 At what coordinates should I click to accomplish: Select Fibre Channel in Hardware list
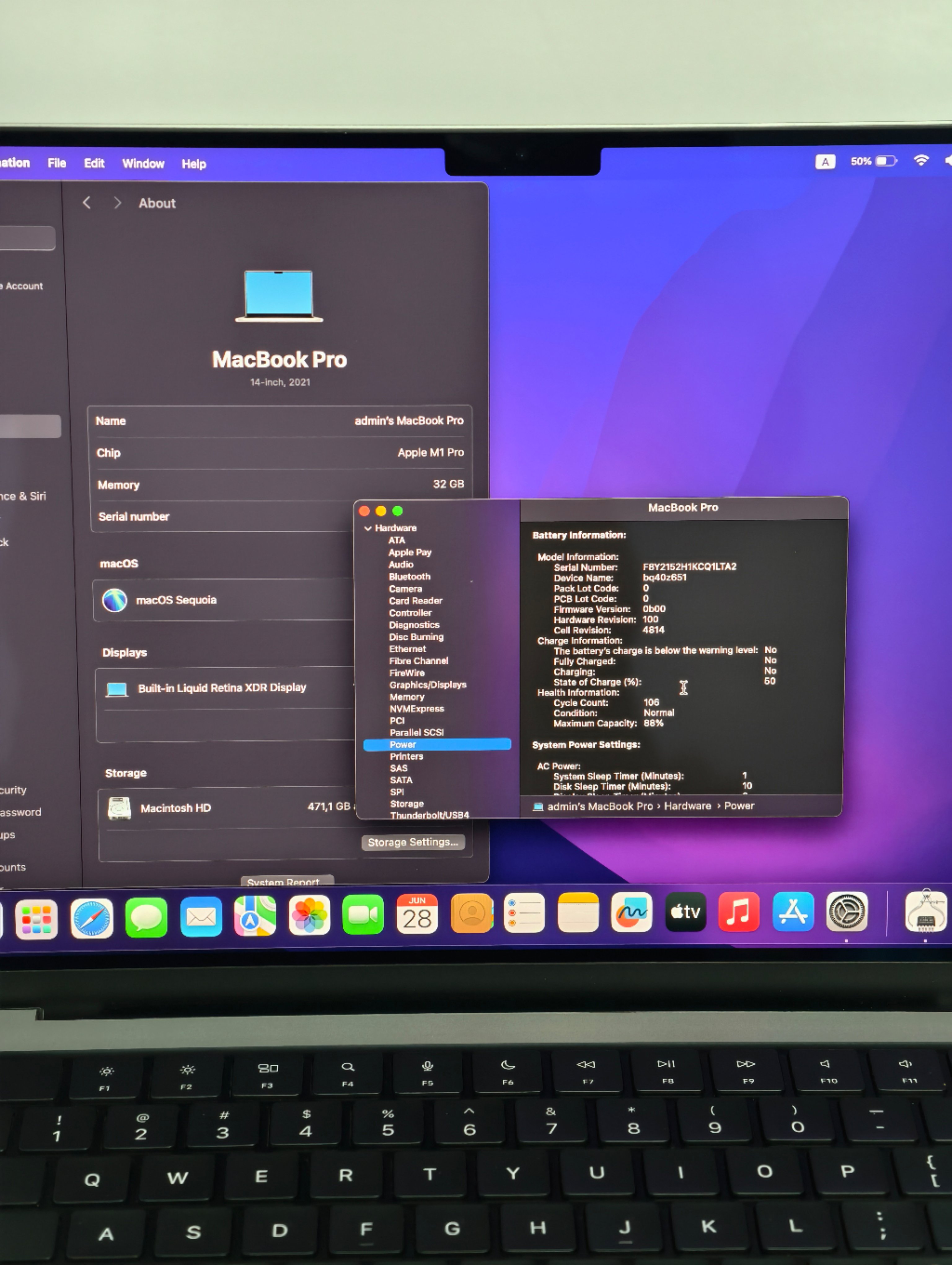coord(418,660)
